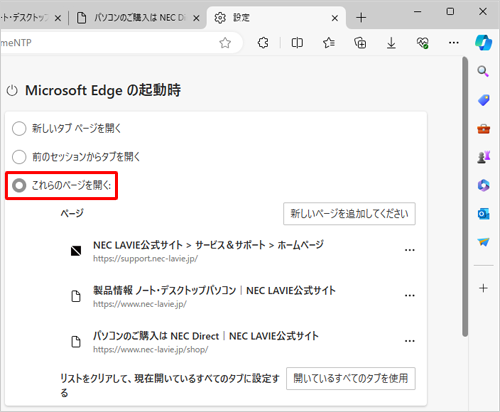Click NEC LAVIE公式サイト サービス&サポート page title
Image resolution: width=500 pixels, height=412 pixels.
208,245
